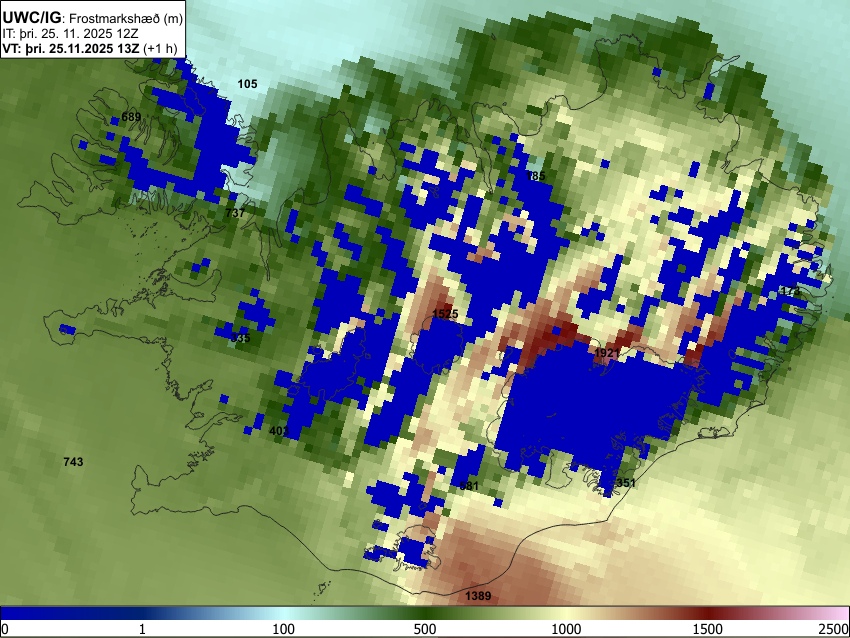The image size is (850, 638).
Task: Click the legend tick label 500
Action: coord(425,629)
